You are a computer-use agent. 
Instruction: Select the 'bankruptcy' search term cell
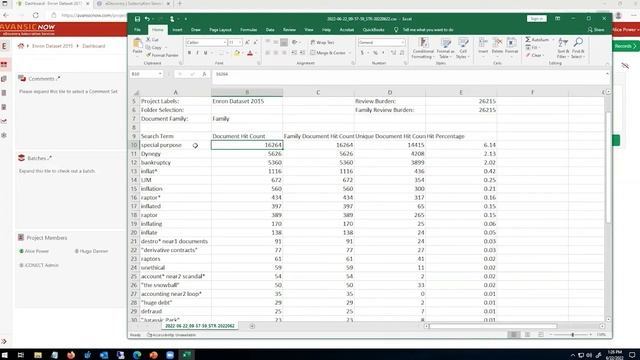tap(175, 162)
